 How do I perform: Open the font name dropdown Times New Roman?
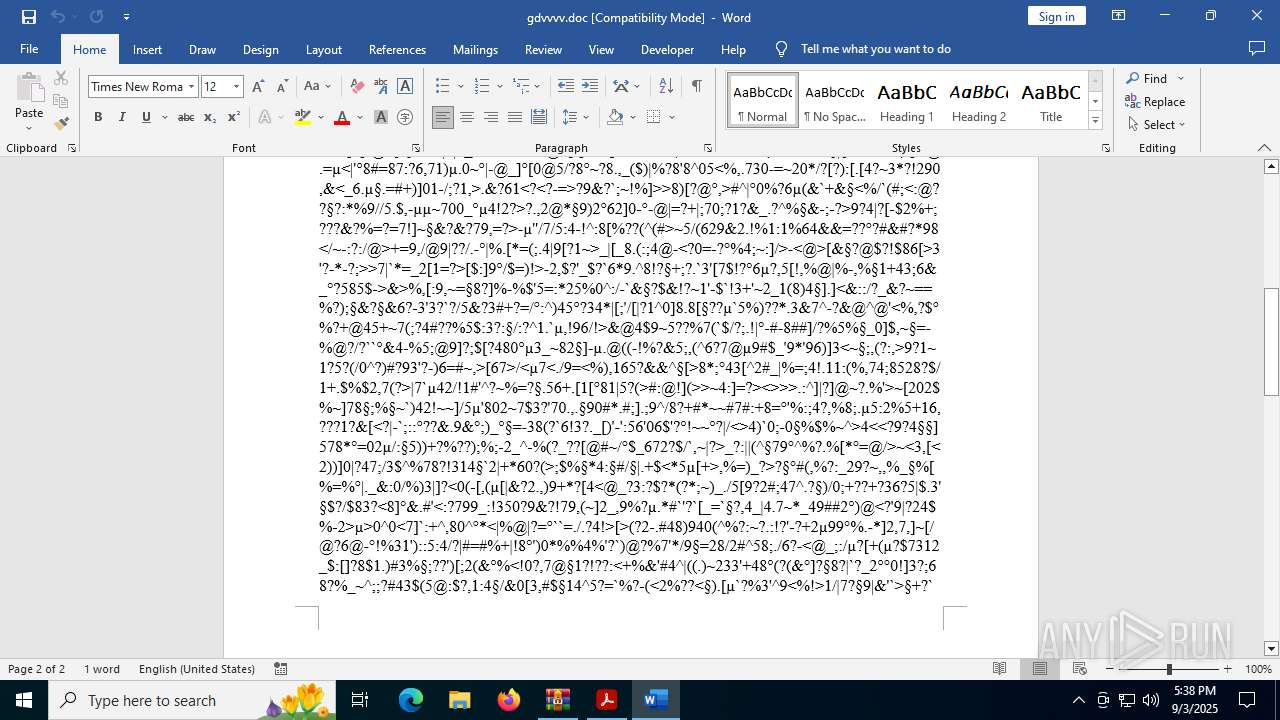(191, 87)
